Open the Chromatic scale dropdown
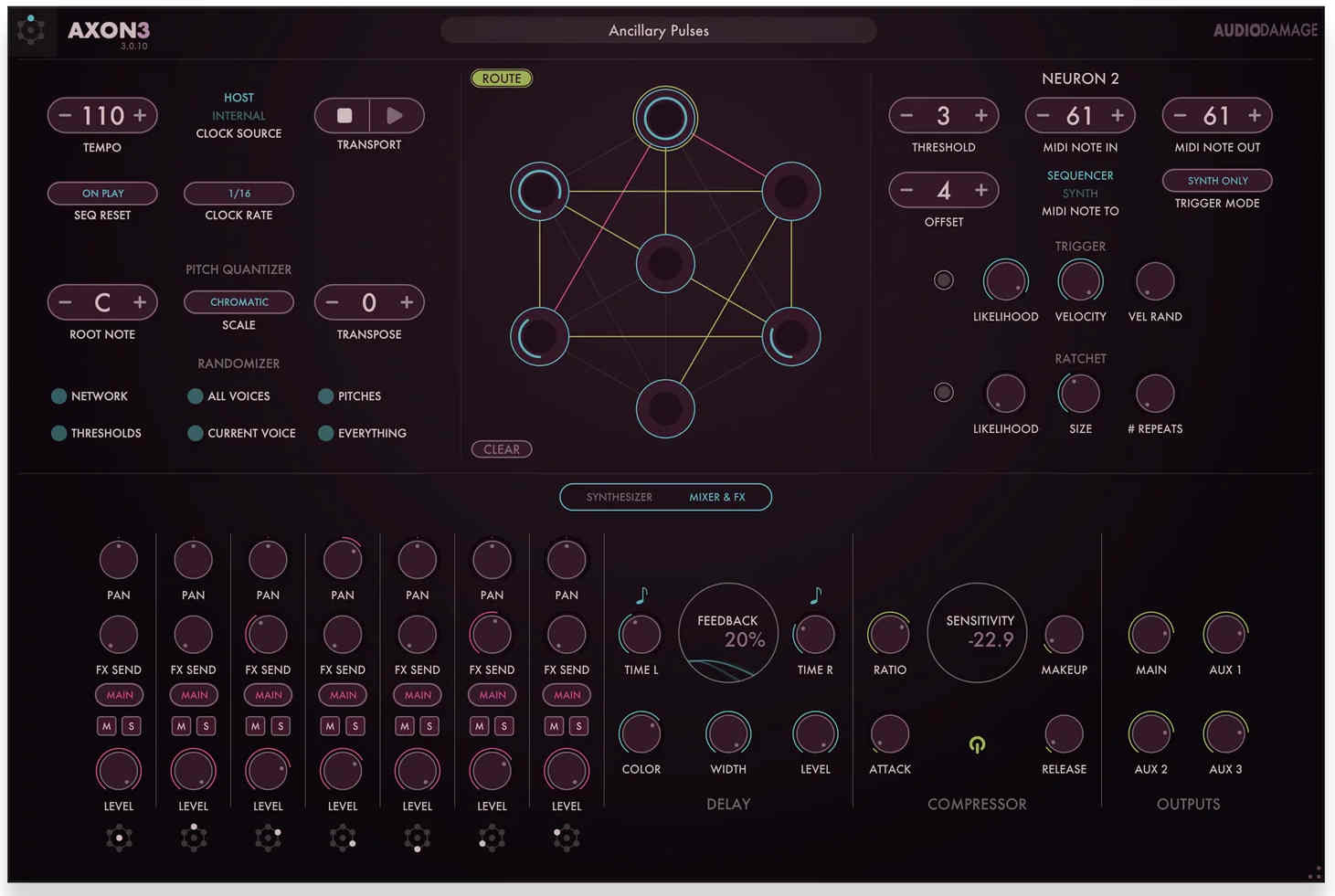The height and width of the screenshot is (896, 1335). pos(238,302)
